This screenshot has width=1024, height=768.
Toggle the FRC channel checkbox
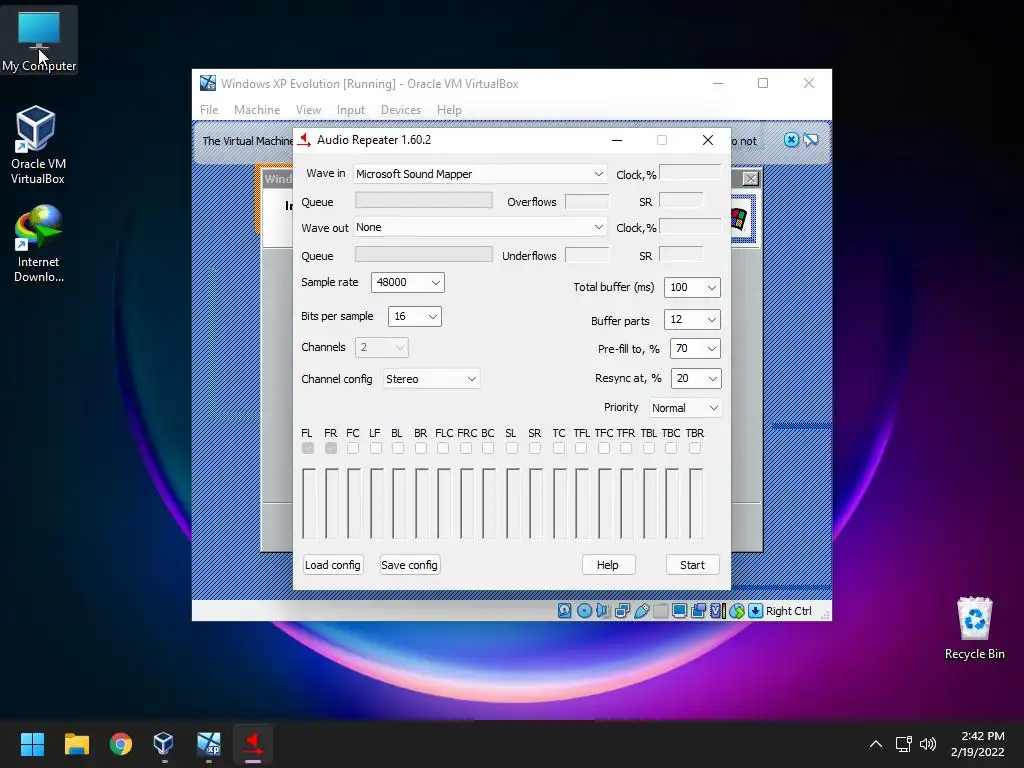(466, 448)
